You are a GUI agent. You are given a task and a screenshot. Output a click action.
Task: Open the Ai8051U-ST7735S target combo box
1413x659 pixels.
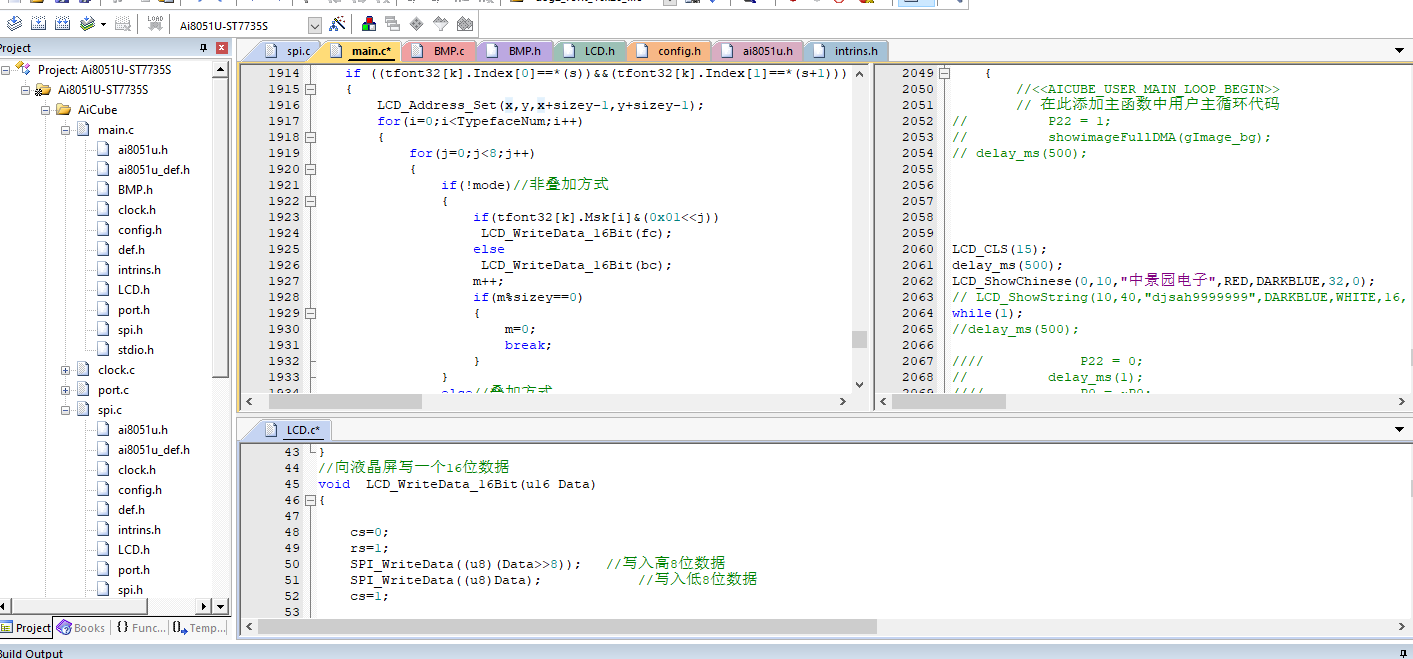tap(249, 25)
